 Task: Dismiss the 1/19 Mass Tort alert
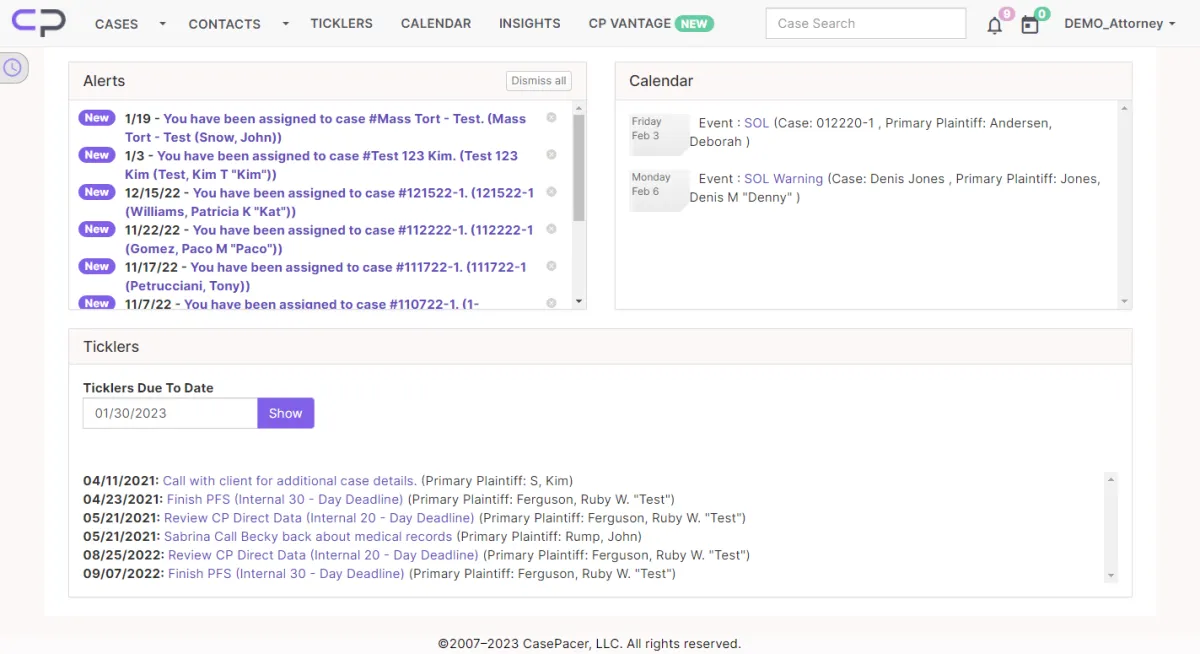(x=551, y=118)
